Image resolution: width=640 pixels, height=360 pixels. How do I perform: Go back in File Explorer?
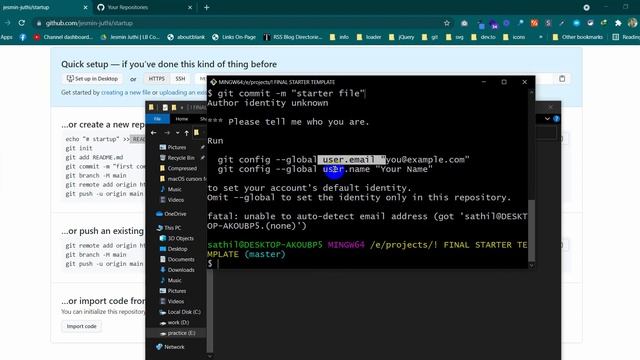click(x=153, y=133)
